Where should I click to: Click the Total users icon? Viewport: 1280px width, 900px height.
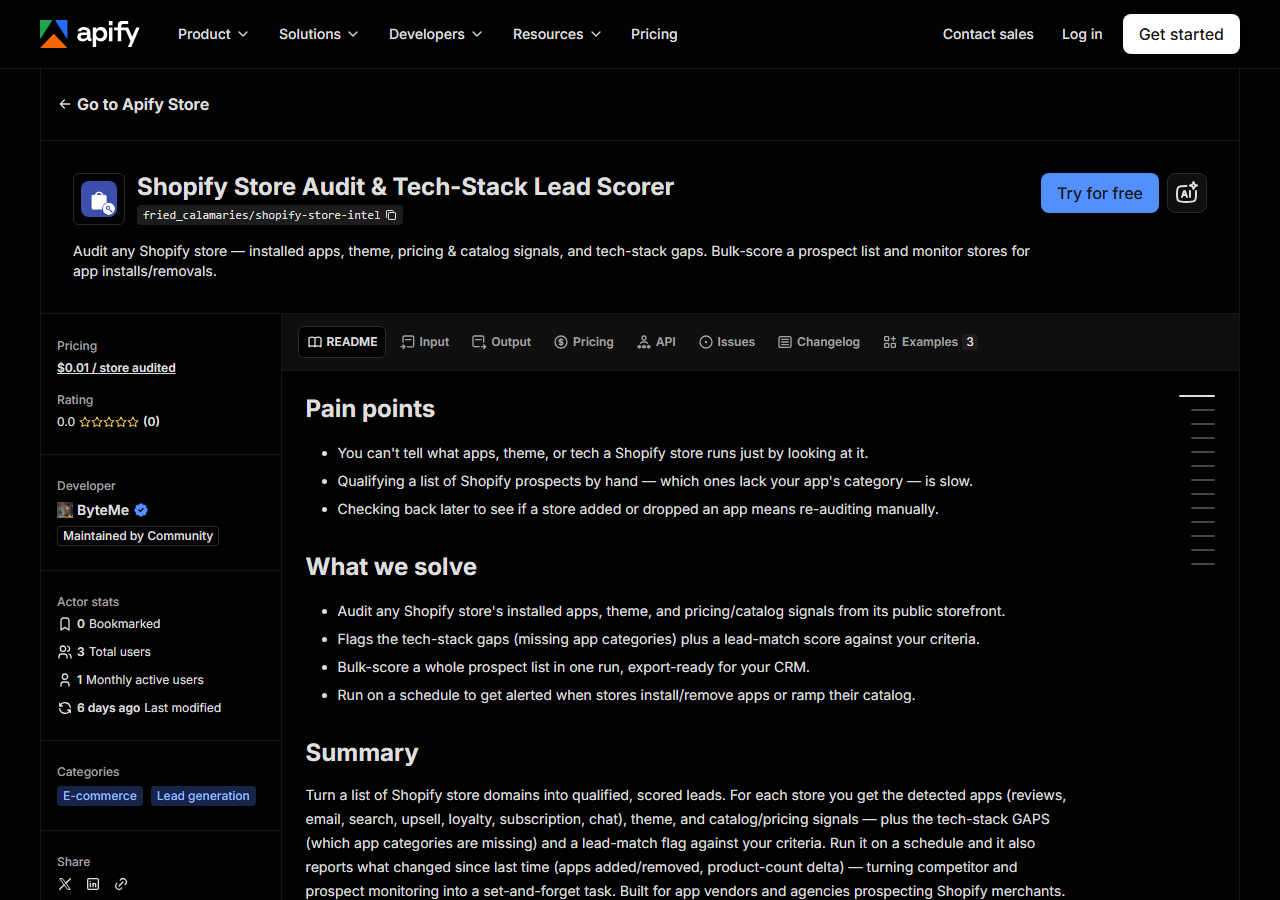[x=65, y=652]
